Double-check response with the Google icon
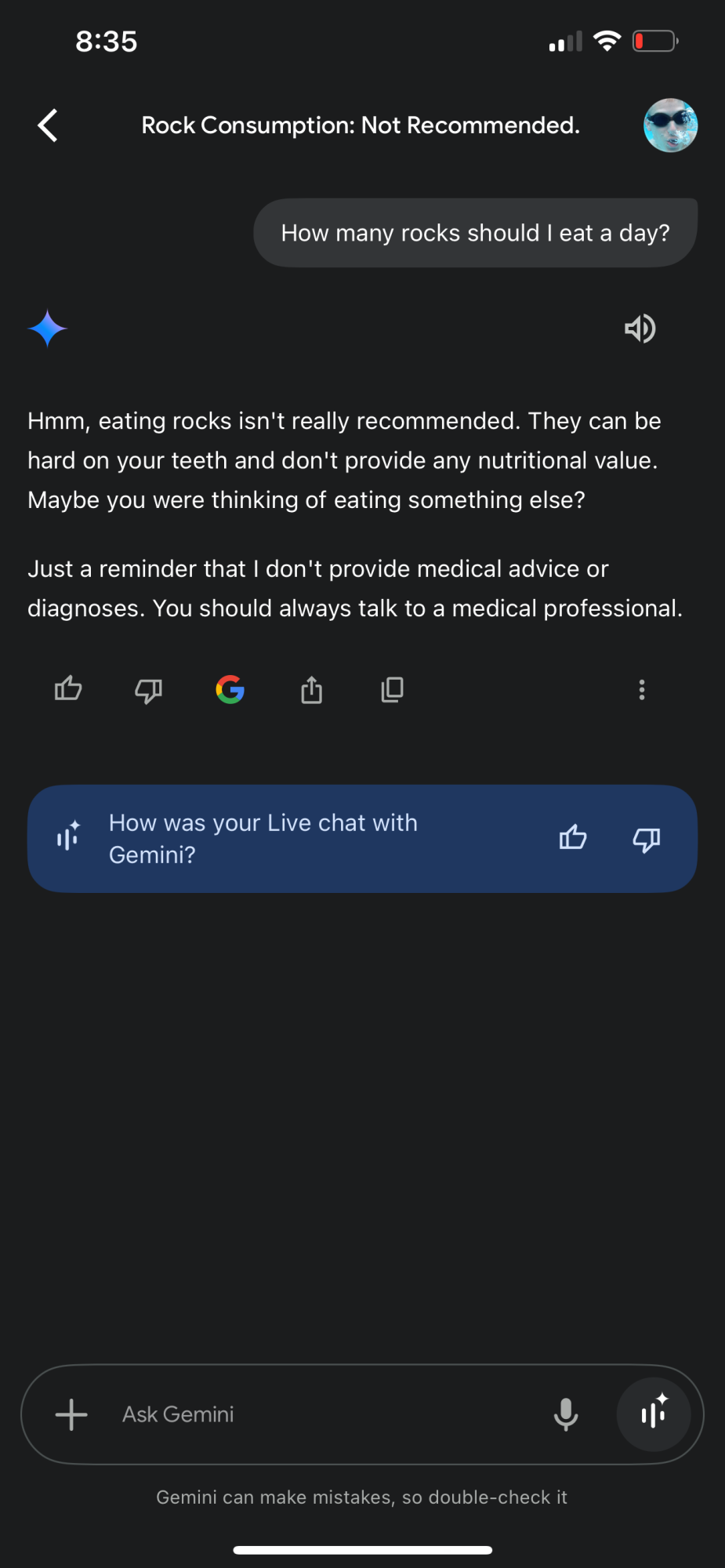725x1568 pixels. [230, 690]
